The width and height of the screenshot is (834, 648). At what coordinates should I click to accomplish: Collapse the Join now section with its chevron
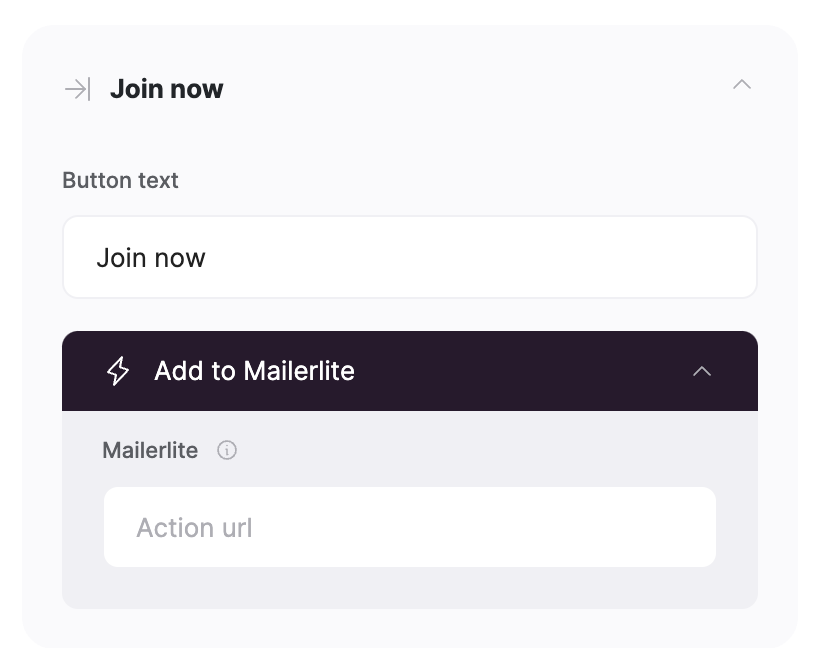(742, 86)
